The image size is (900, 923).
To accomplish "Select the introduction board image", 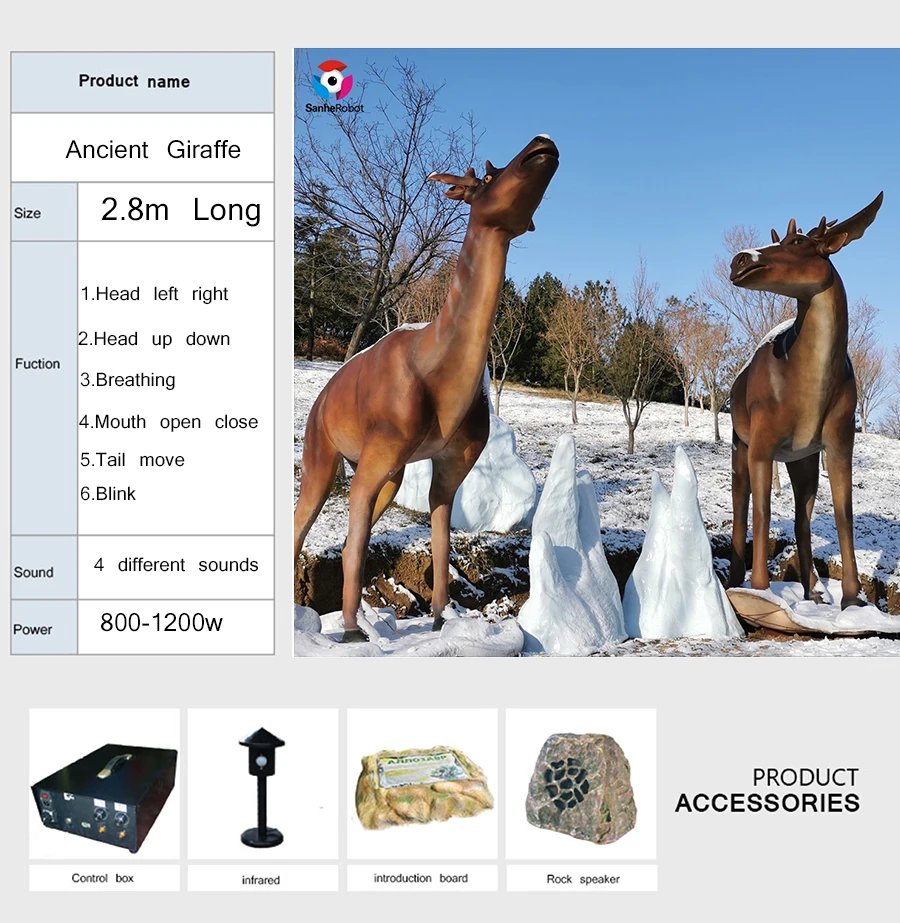I will (421, 783).
